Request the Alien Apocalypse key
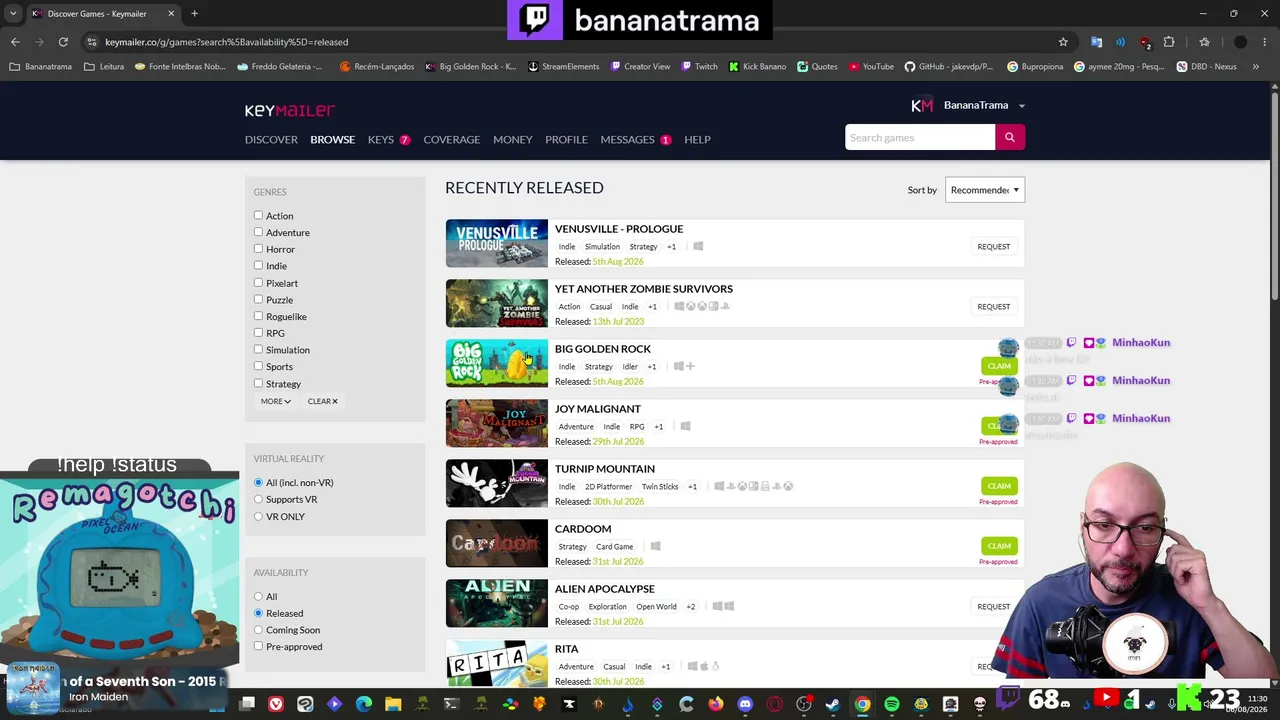The width and height of the screenshot is (1280, 720). point(994,606)
